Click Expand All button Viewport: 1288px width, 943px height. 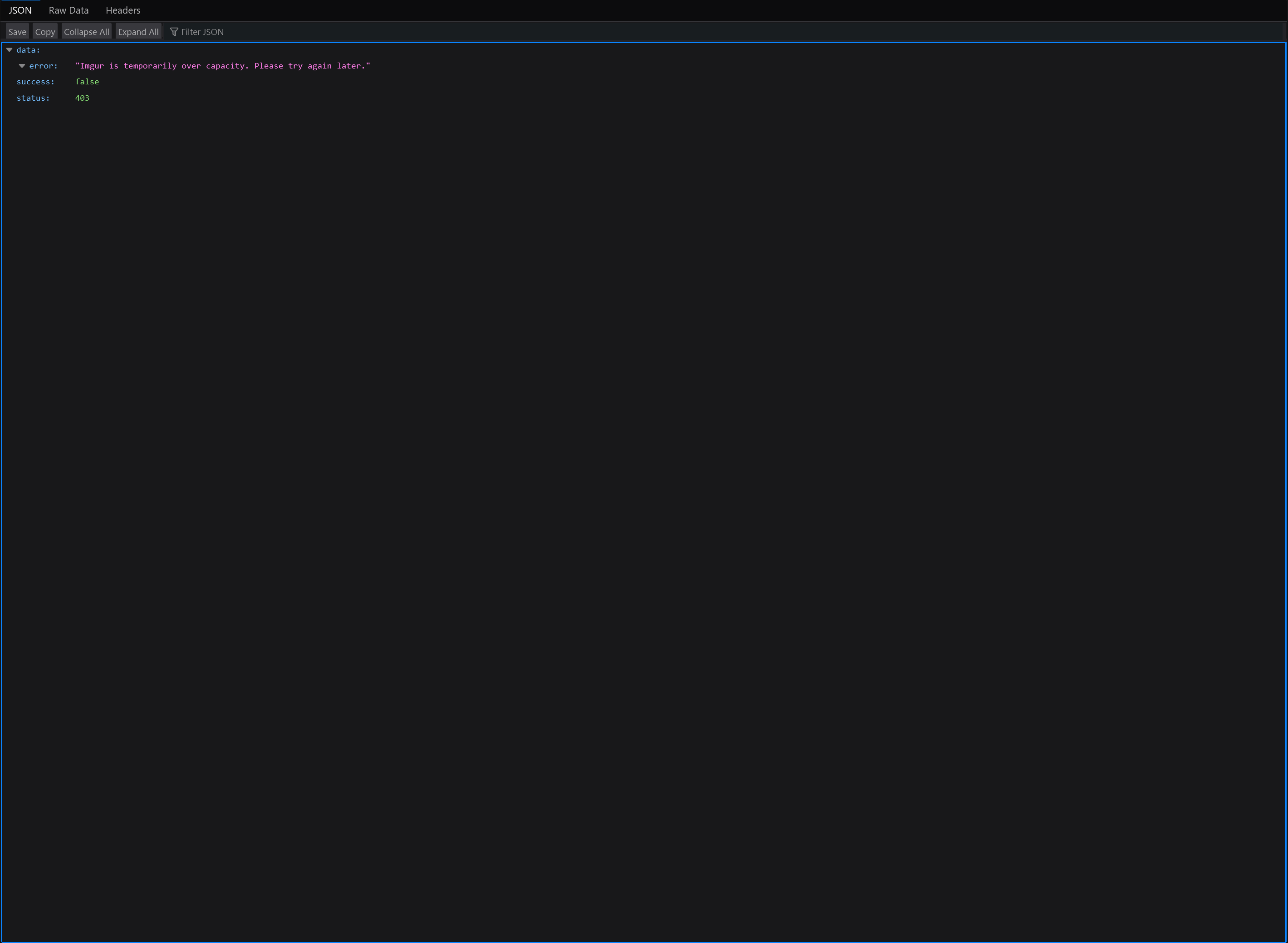click(138, 32)
